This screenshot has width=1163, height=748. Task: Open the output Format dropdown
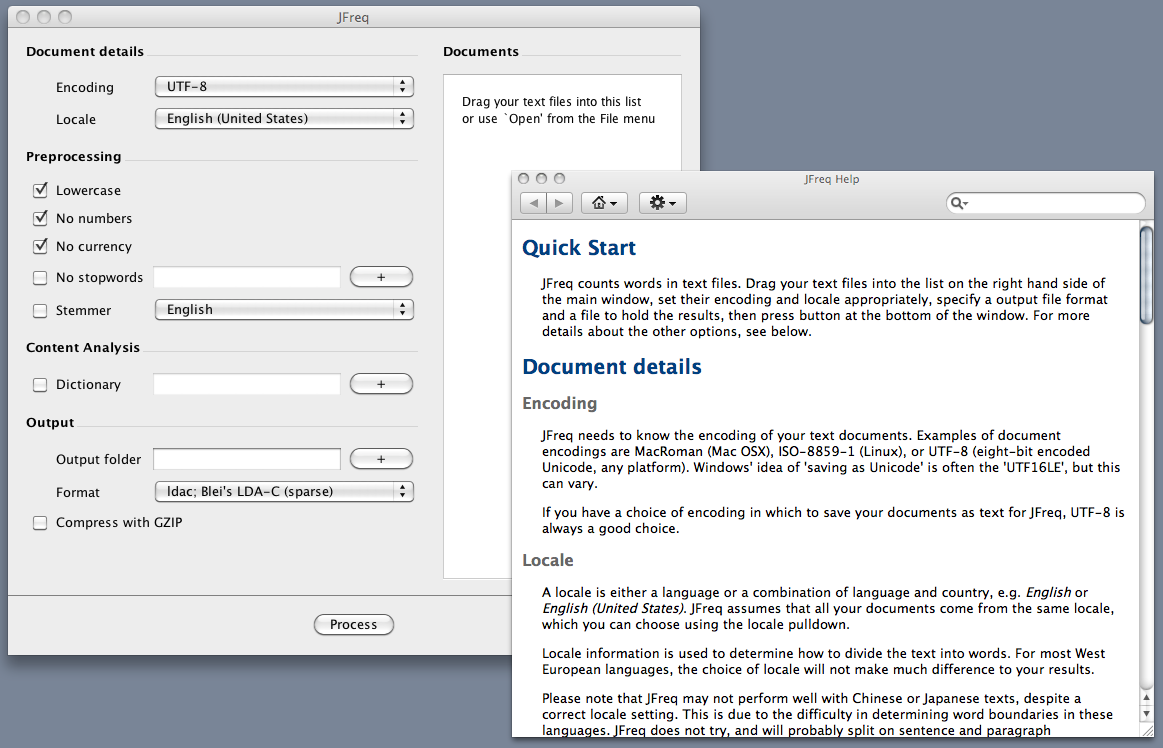[284, 491]
